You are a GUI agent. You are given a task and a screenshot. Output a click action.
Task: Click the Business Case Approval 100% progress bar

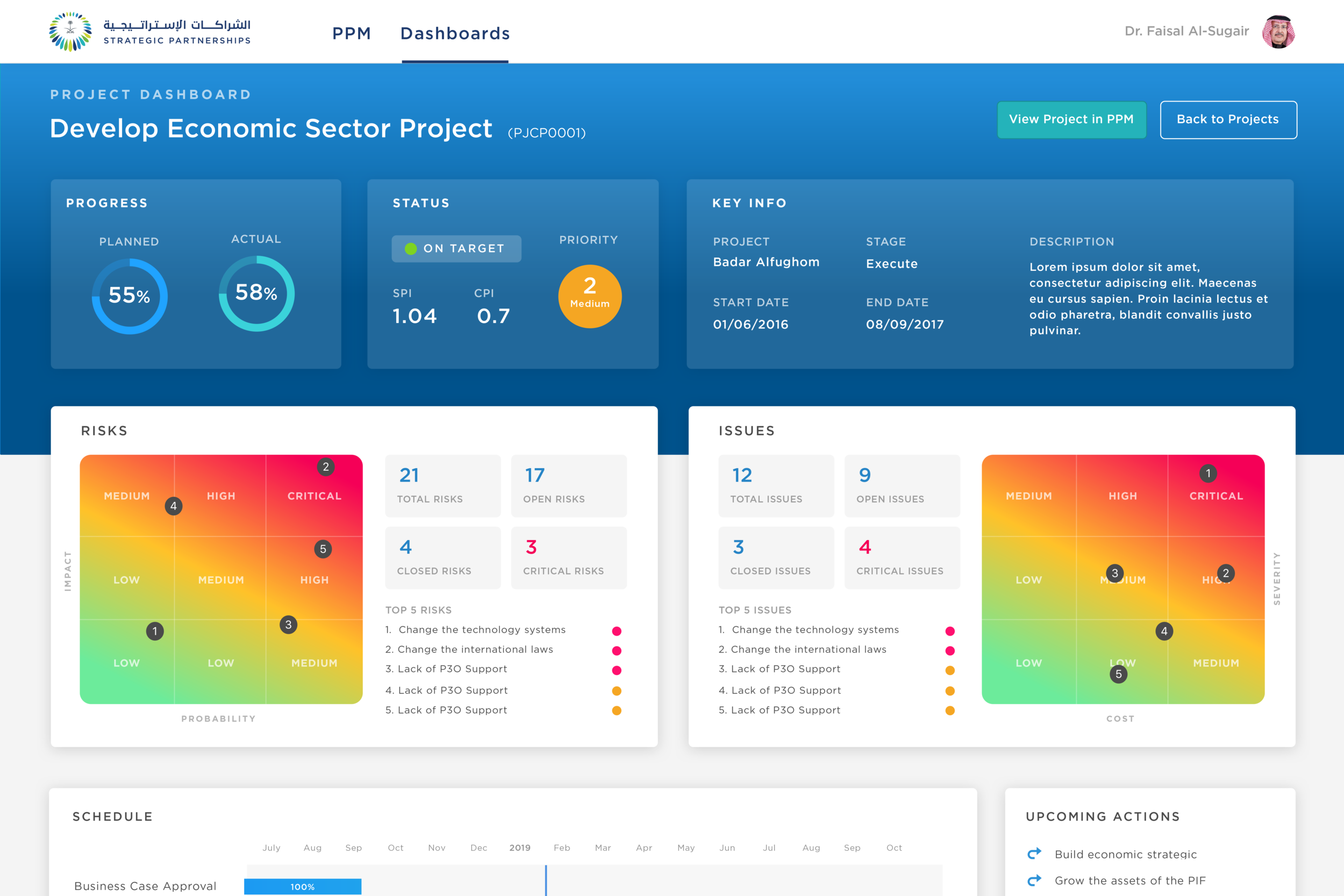tap(303, 886)
